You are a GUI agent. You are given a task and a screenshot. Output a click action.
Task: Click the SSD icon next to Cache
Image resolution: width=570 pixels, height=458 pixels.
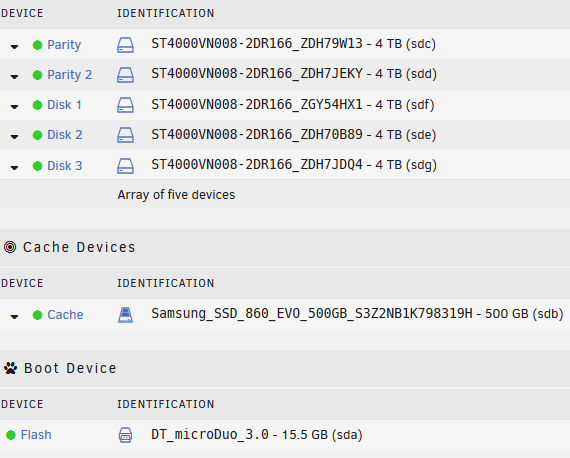125,315
